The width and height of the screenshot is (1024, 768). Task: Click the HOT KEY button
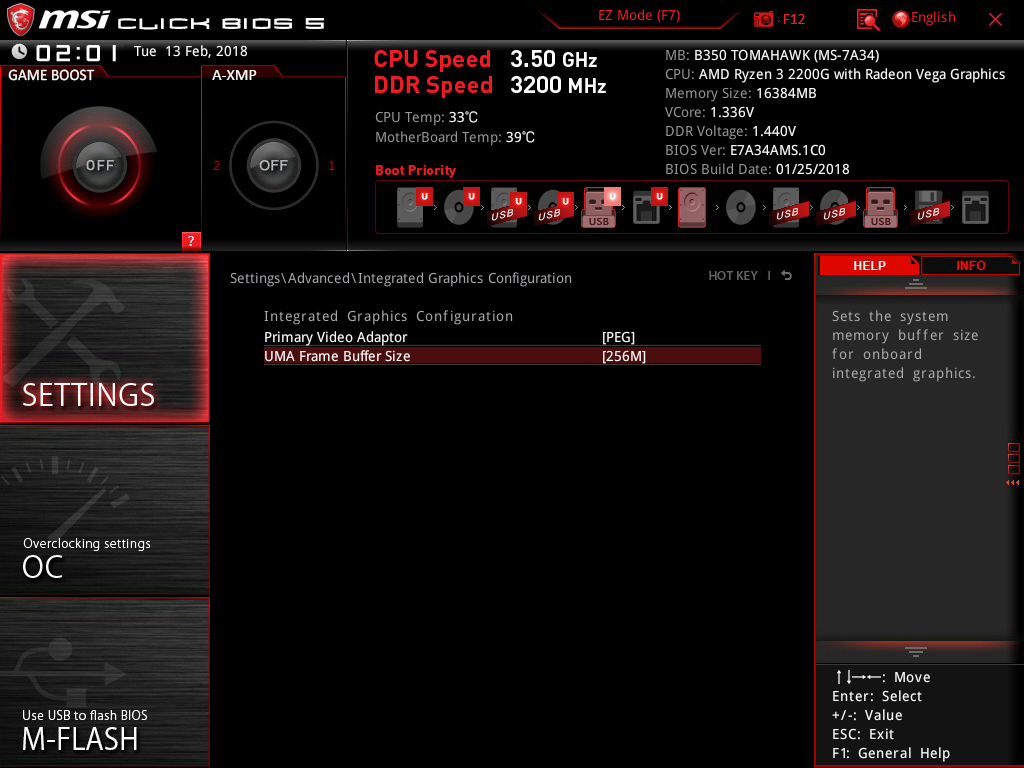click(x=733, y=276)
